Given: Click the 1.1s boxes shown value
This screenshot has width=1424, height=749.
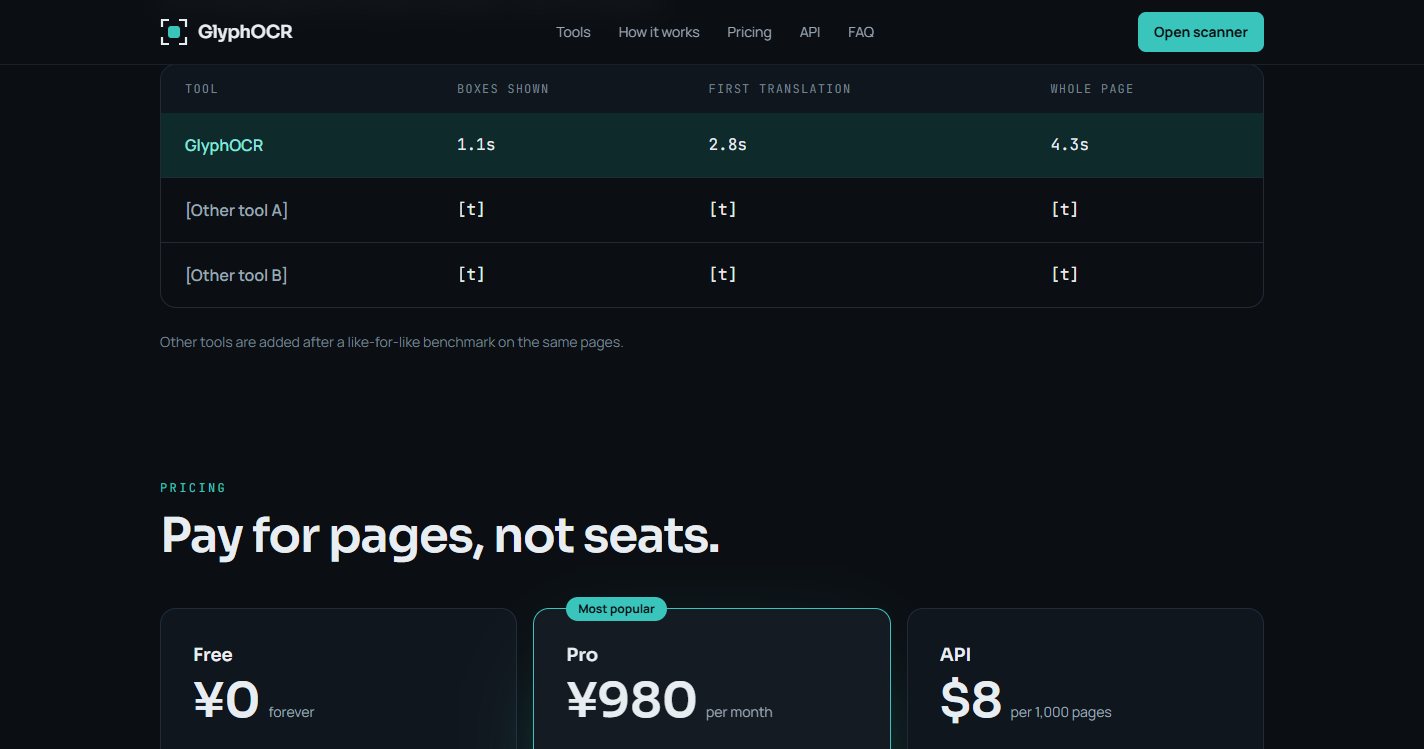Looking at the screenshot, I should pos(476,145).
